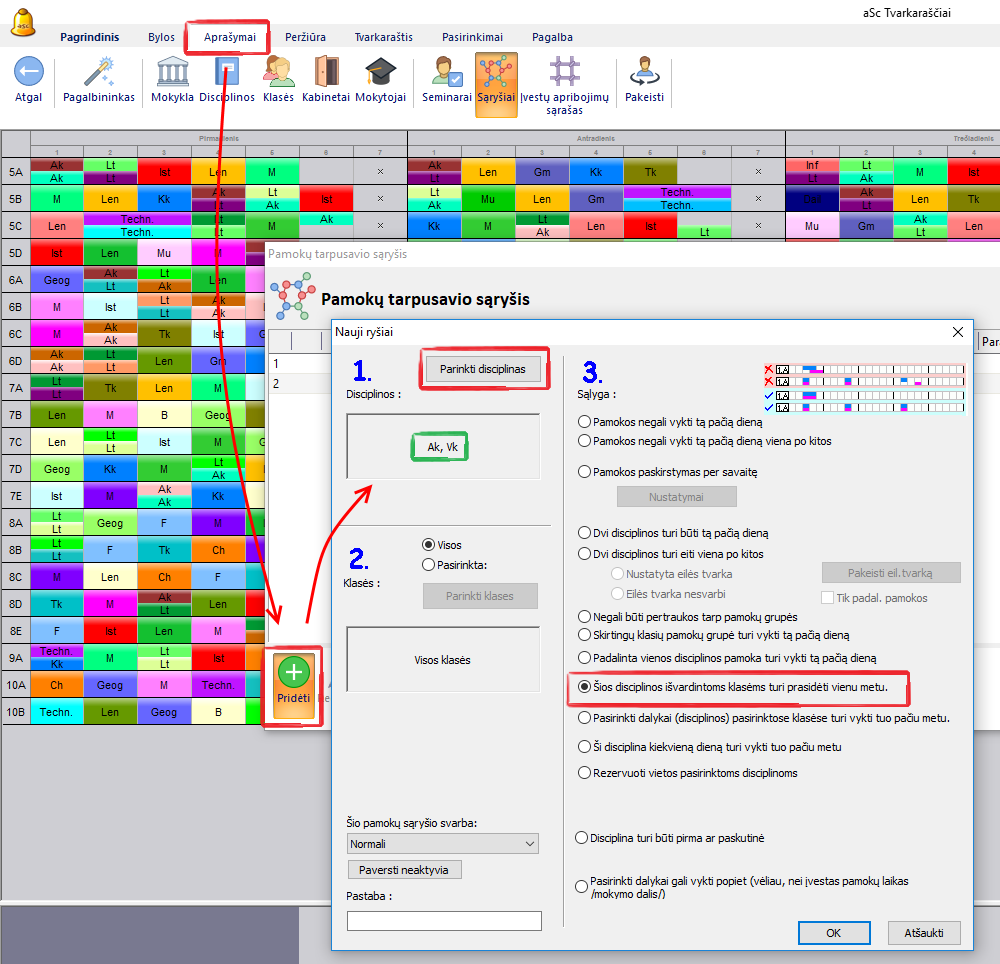Open the Mokykla school building icon
The width and height of the screenshot is (1000, 964).
tap(172, 73)
